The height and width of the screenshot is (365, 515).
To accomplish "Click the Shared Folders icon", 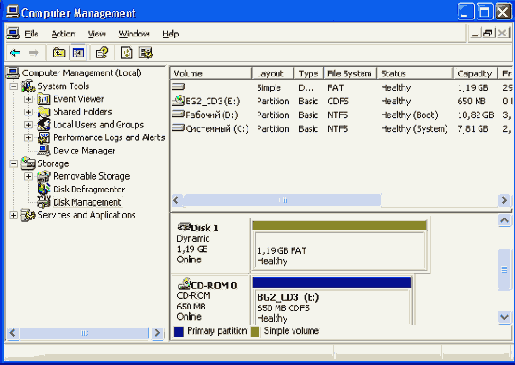I will (x=44, y=112).
